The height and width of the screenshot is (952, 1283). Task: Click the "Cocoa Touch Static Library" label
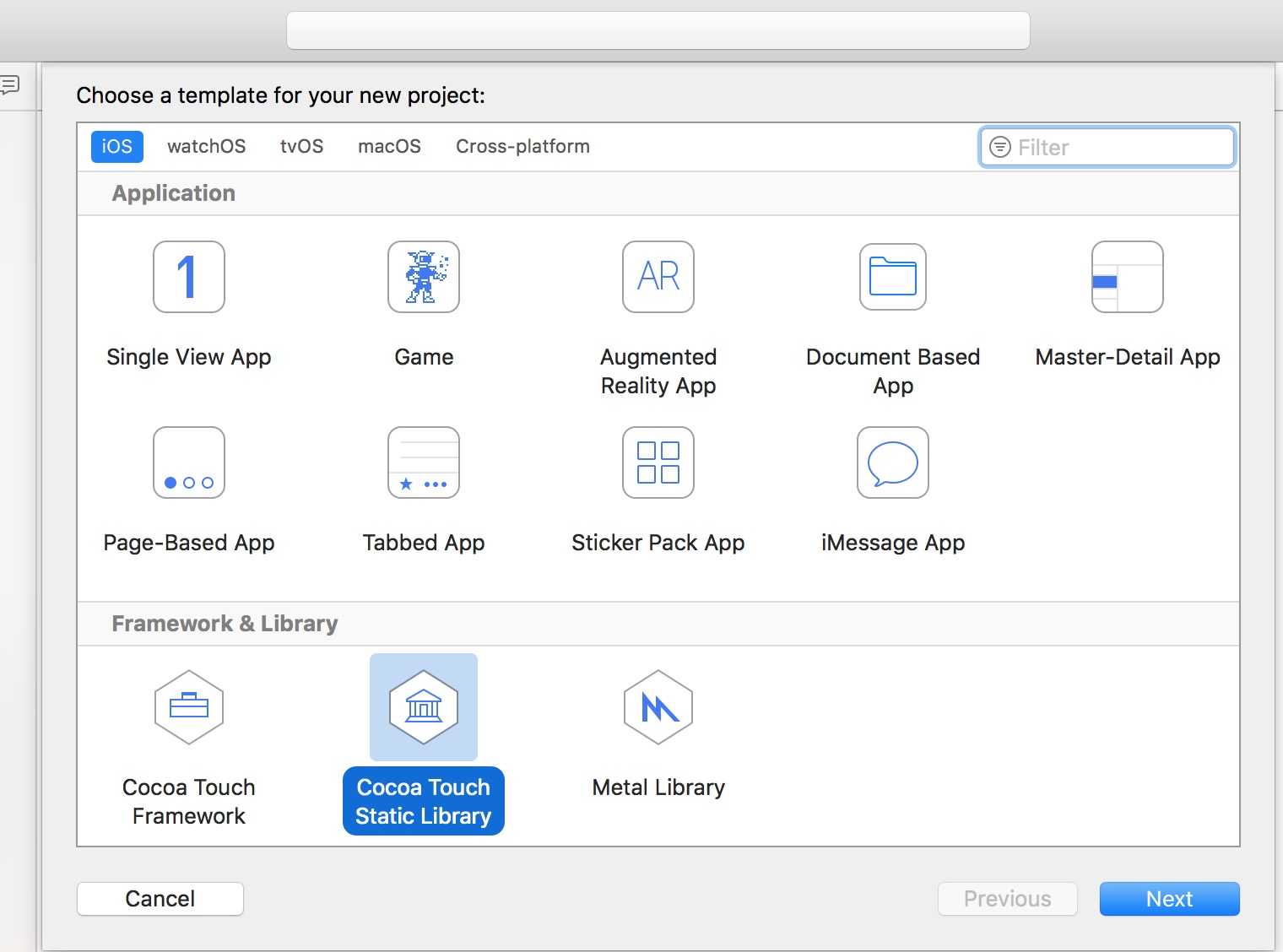[x=424, y=801]
